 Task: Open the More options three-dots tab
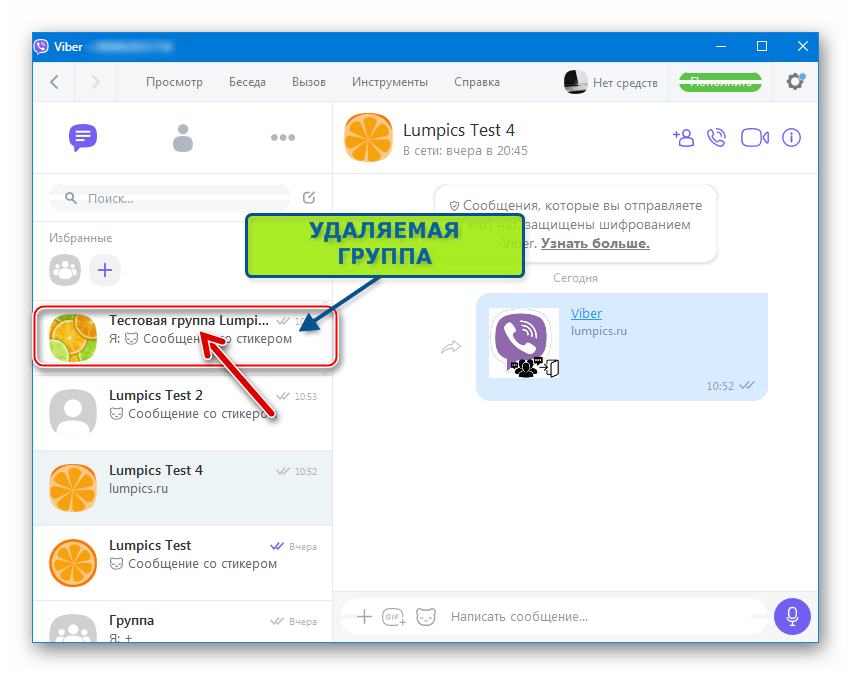click(283, 138)
